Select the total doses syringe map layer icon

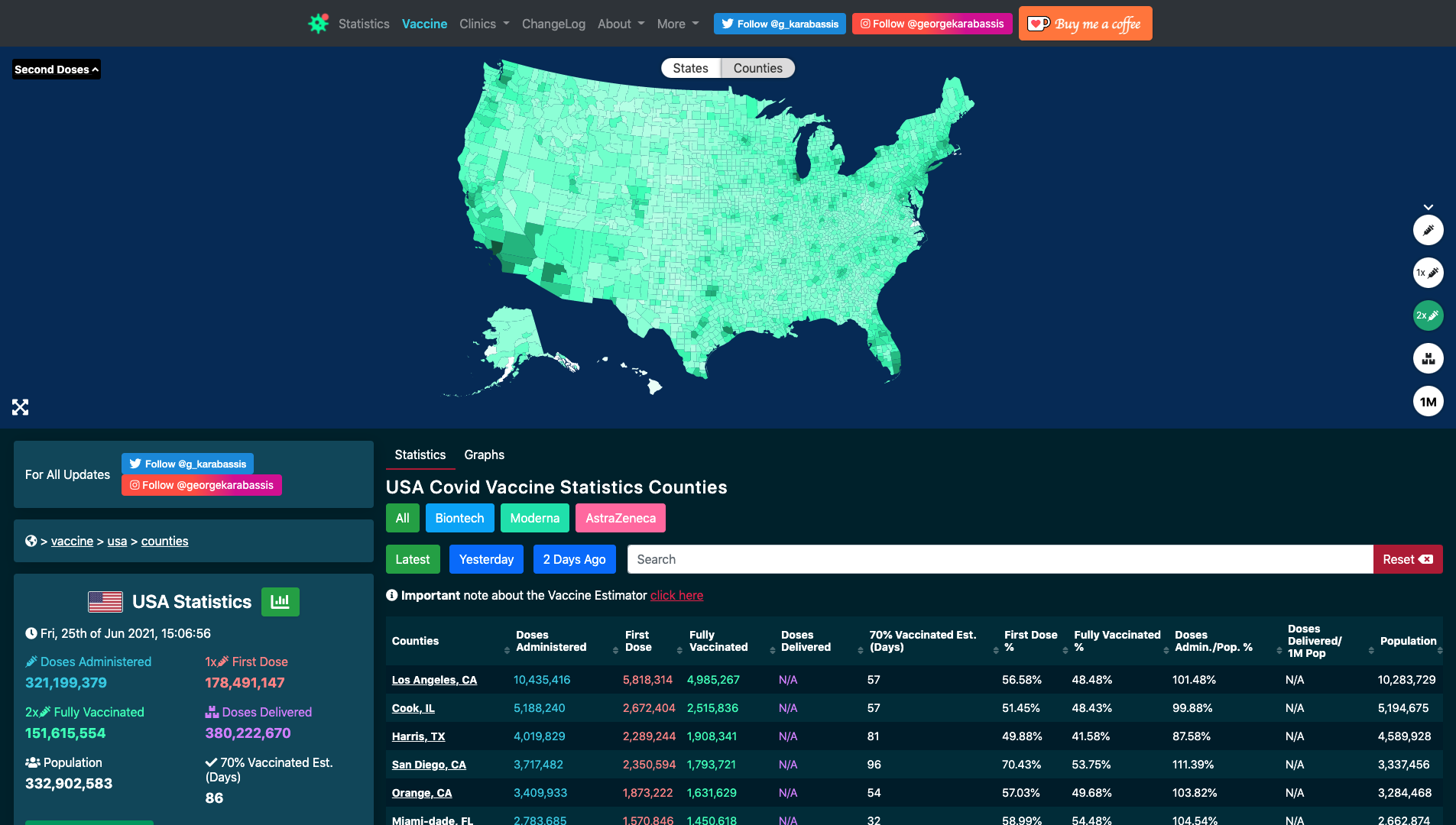(1428, 230)
